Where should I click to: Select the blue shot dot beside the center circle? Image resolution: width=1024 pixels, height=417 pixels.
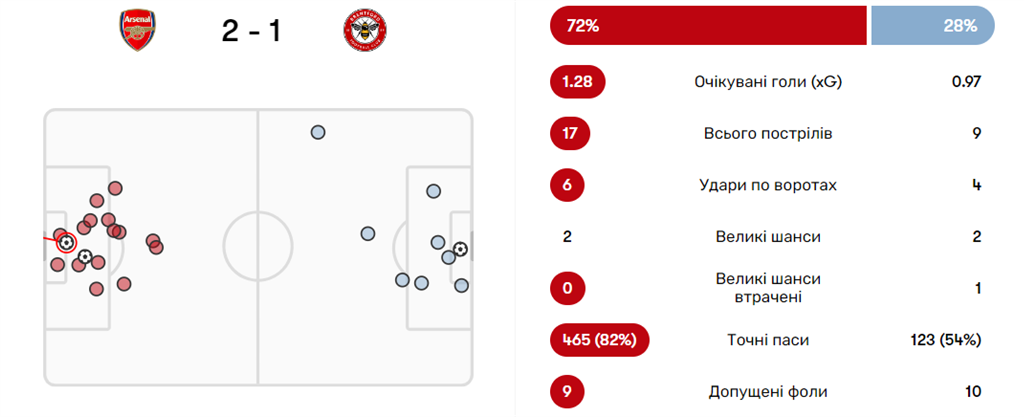pos(368,234)
